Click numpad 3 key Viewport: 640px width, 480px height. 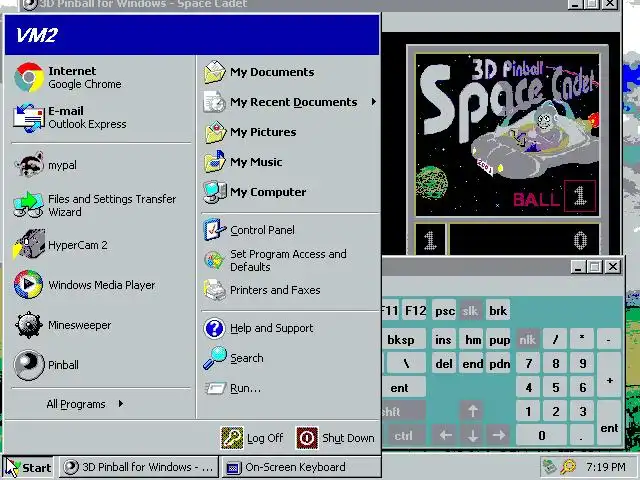tap(582, 411)
